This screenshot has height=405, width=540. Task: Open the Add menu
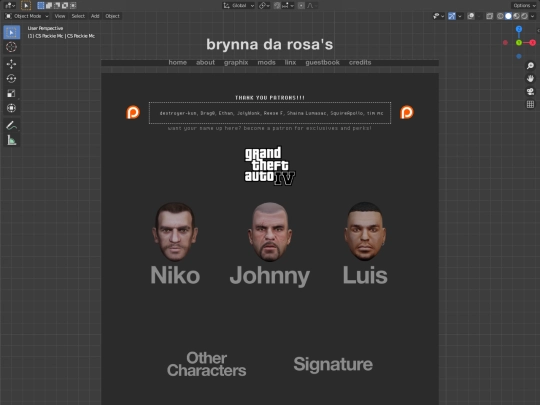[x=95, y=16]
